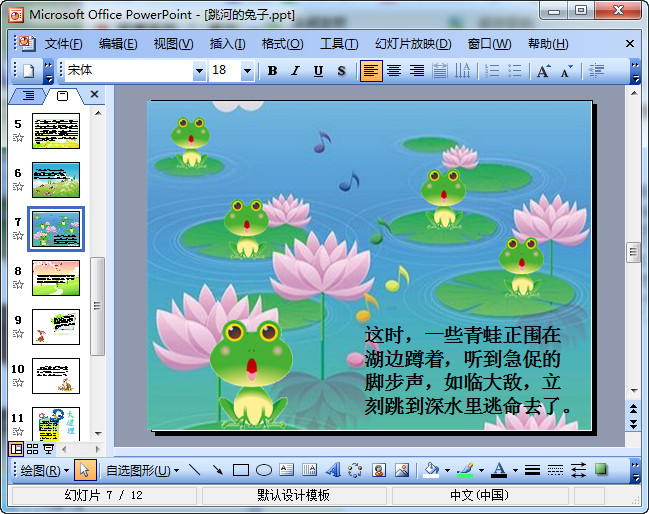Apply the font color A button

tap(499, 470)
